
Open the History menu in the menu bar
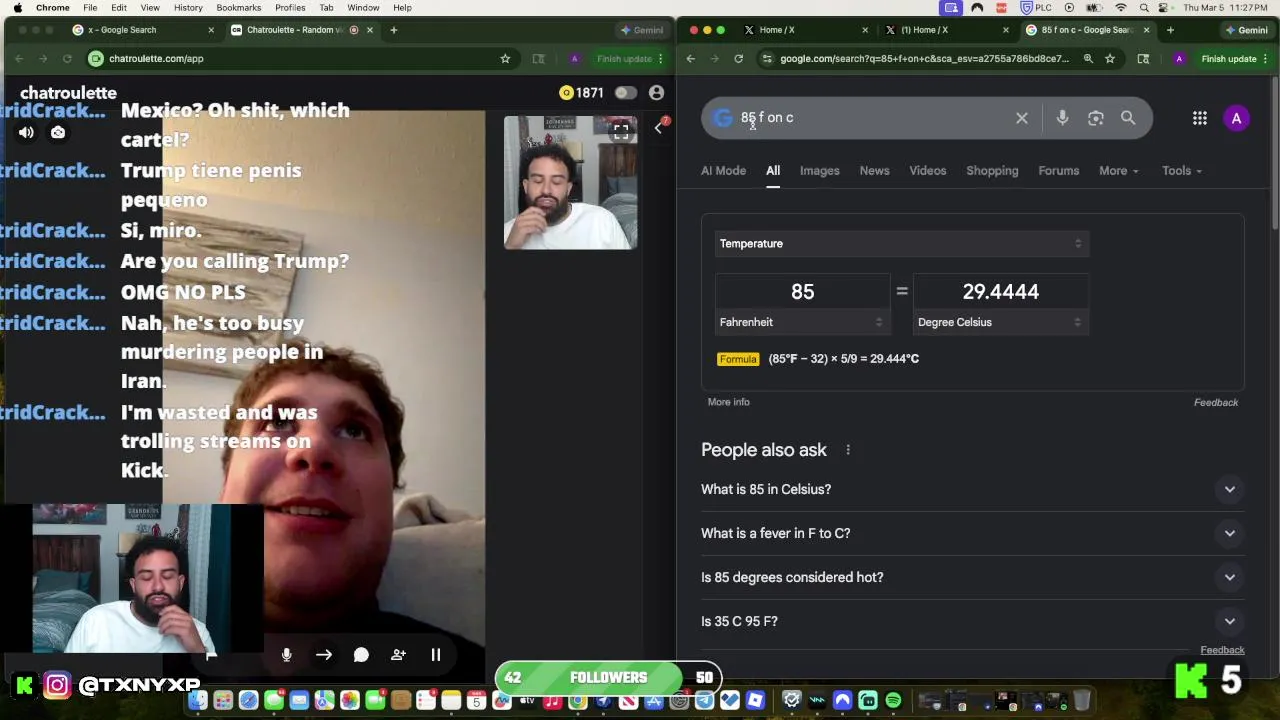click(x=188, y=8)
